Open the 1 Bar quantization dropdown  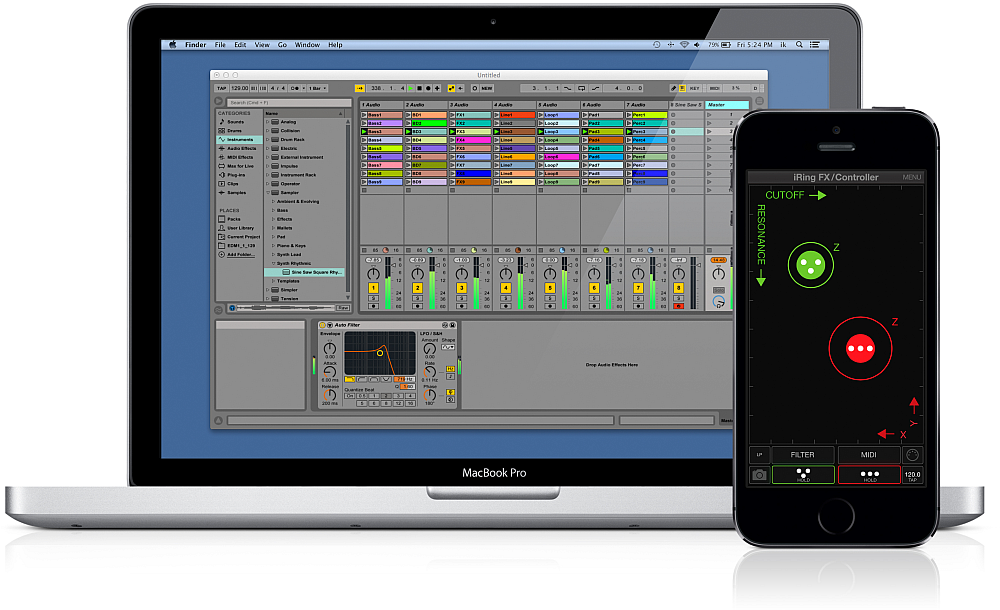[x=316, y=88]
